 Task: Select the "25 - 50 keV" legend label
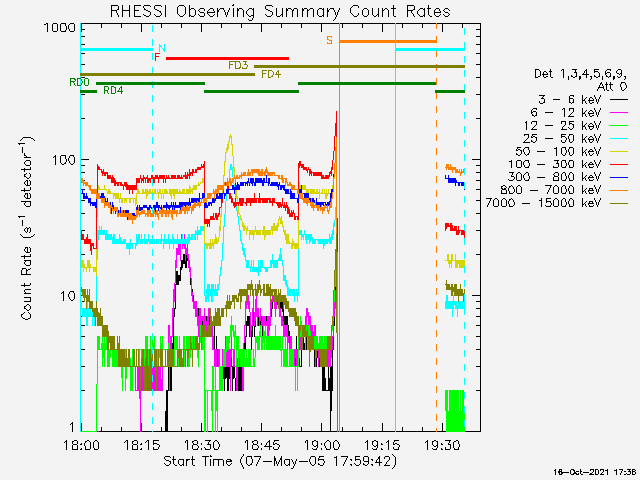pos(562,139)
